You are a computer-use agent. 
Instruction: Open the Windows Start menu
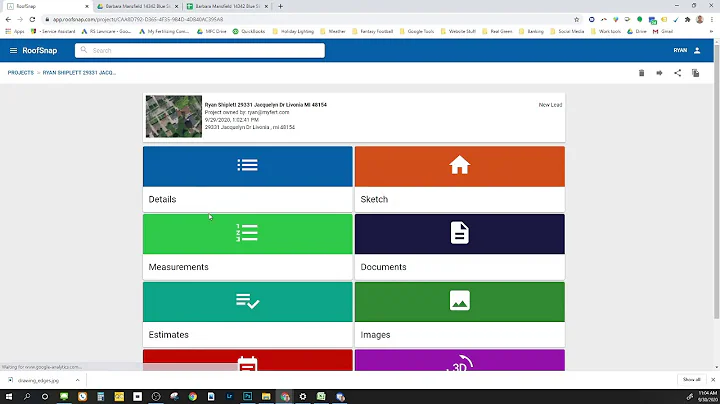click(x=9, y=397)
